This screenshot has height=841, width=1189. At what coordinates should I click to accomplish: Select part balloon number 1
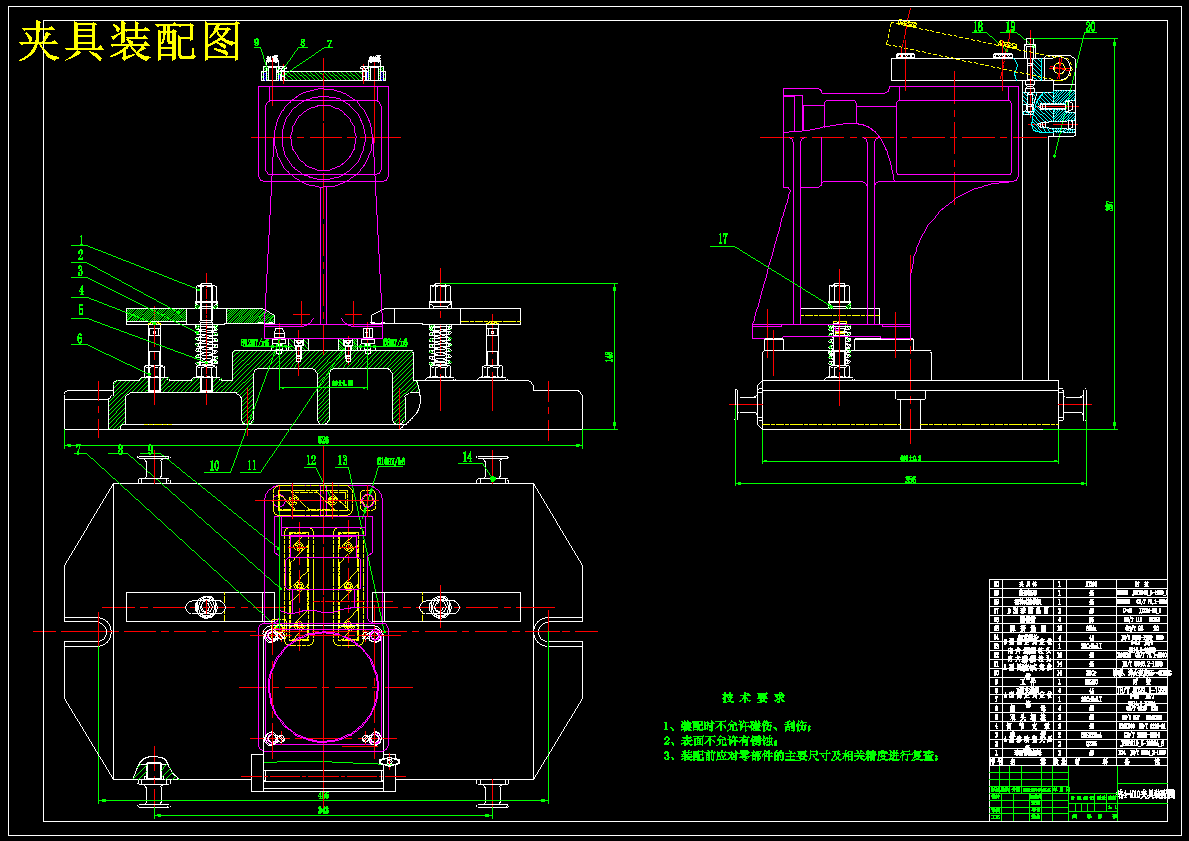tap(81, 240)
